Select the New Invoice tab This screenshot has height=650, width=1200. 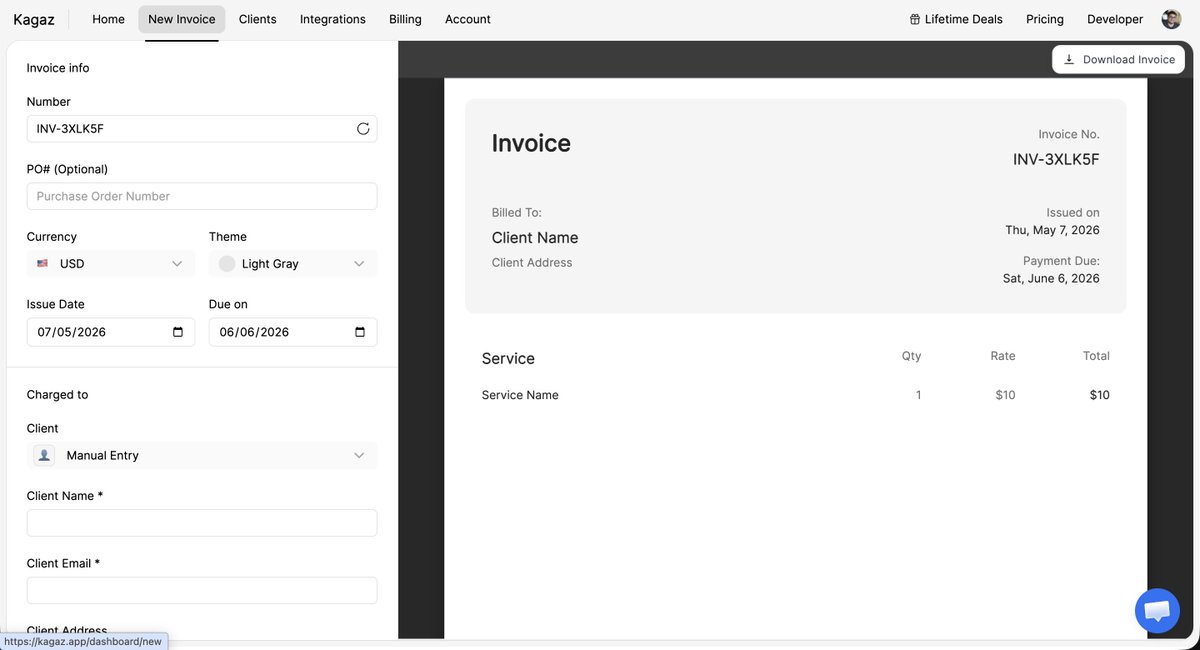tap(182, 19)
